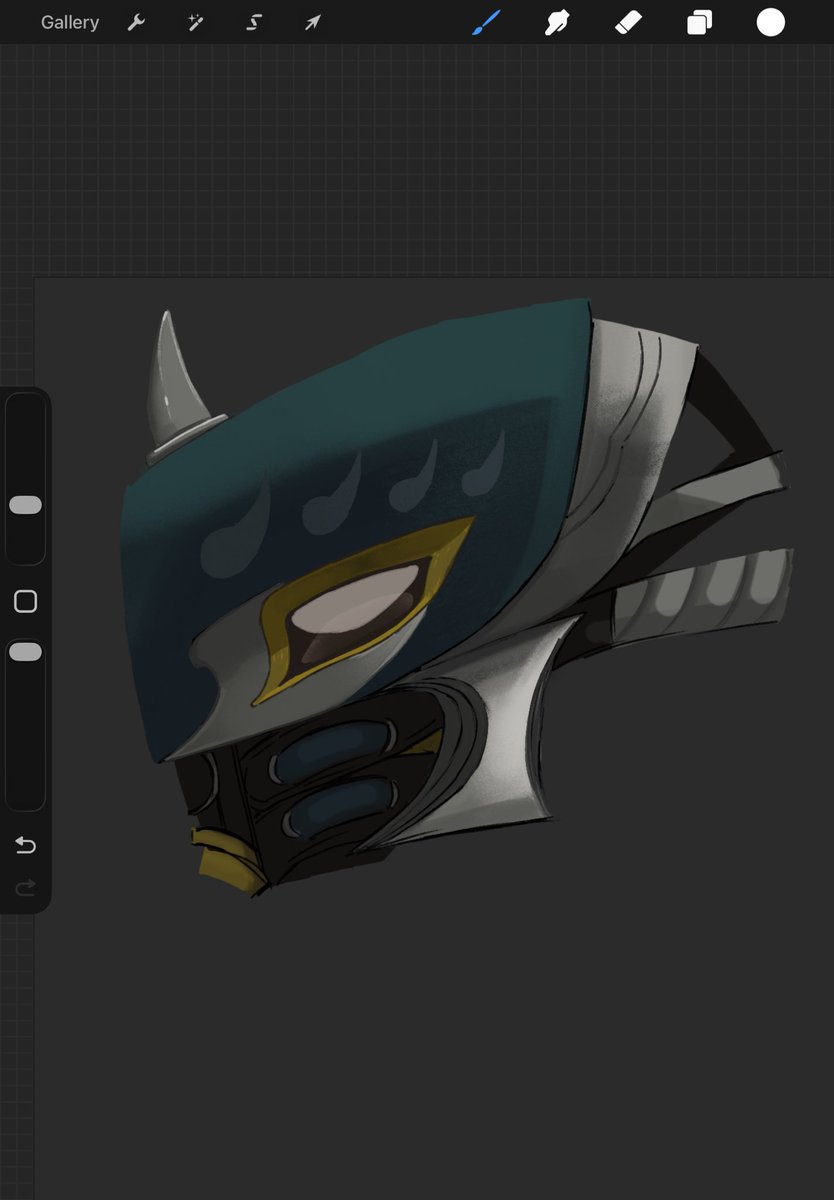Open the Gallery
Image resolution: width=834 pixels, height=1200 pixels.
click(70, 22)
